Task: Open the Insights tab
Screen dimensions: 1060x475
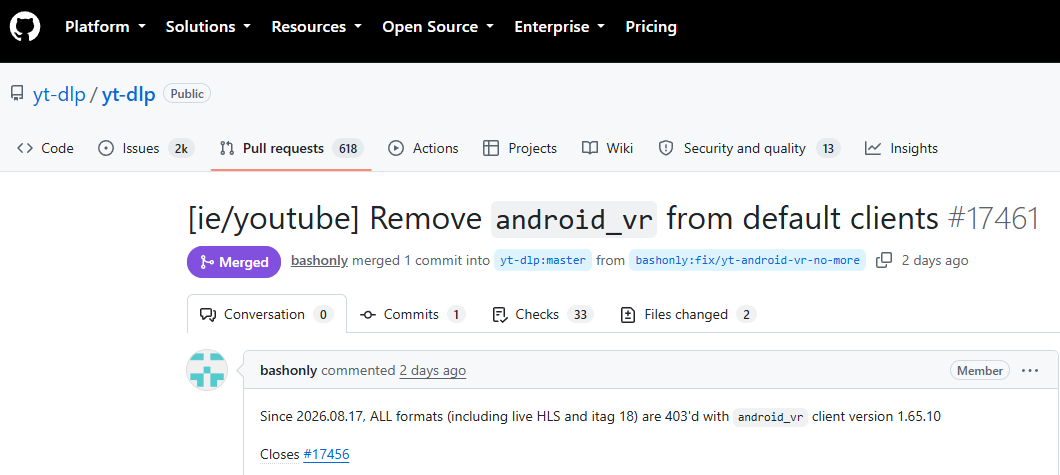Action: point(901,149)
